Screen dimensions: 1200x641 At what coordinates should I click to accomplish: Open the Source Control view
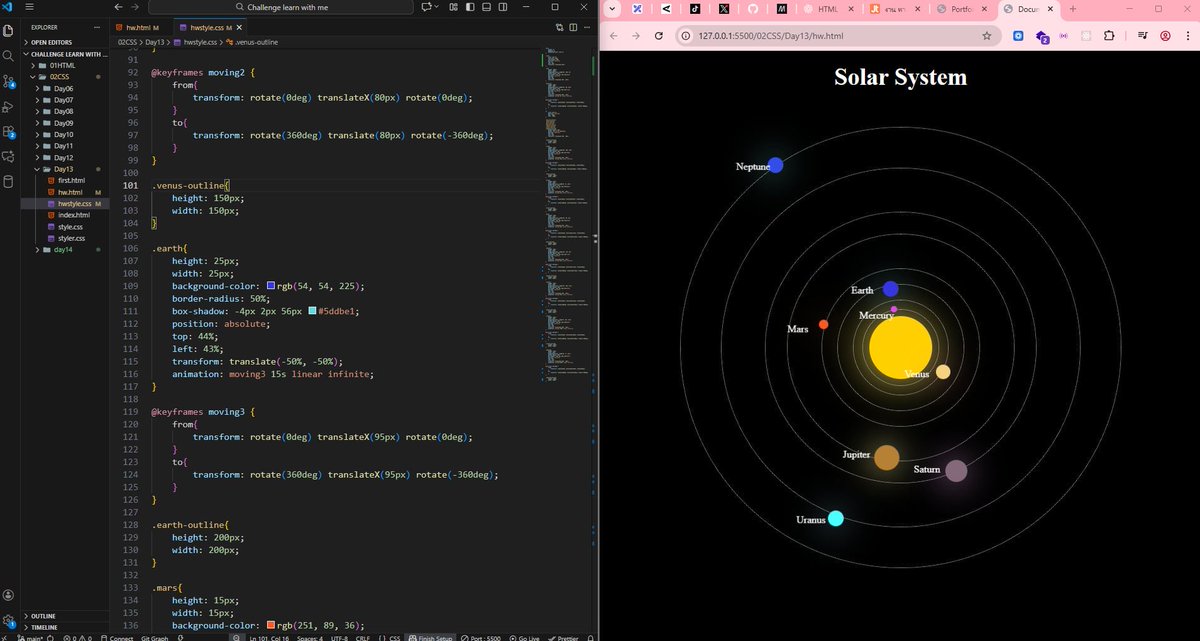coord(9,81)
